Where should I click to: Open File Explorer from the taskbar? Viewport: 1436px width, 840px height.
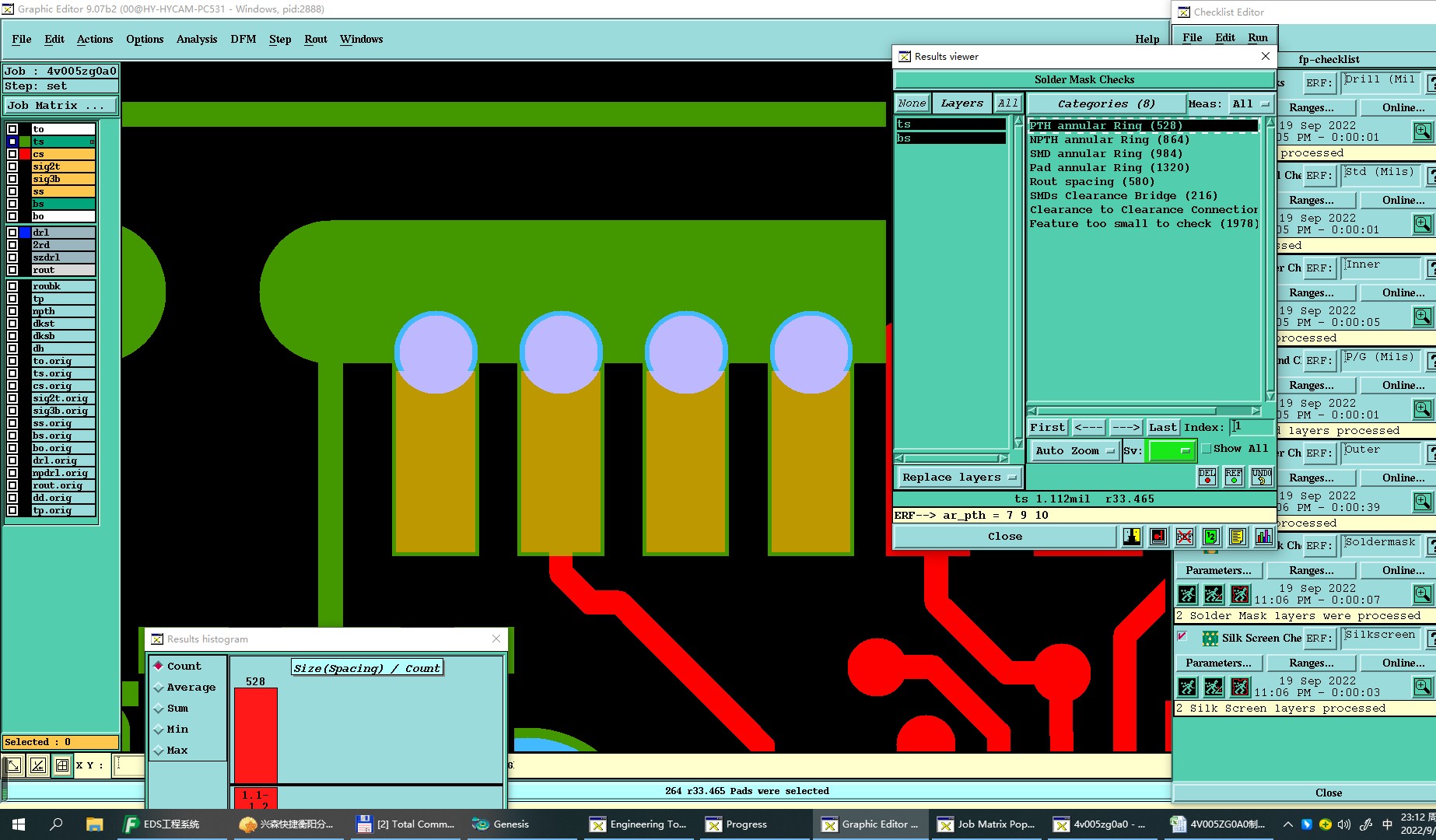coord(94,824)
